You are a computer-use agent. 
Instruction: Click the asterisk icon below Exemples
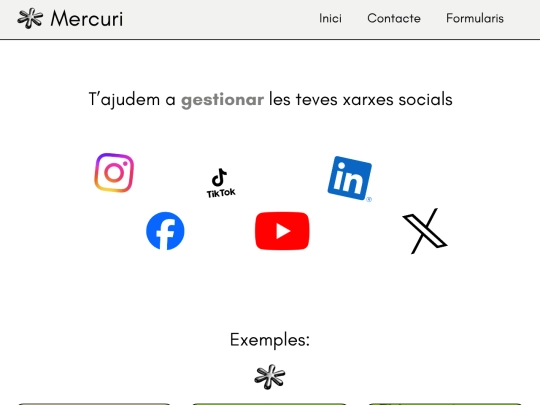pos(270,377)
